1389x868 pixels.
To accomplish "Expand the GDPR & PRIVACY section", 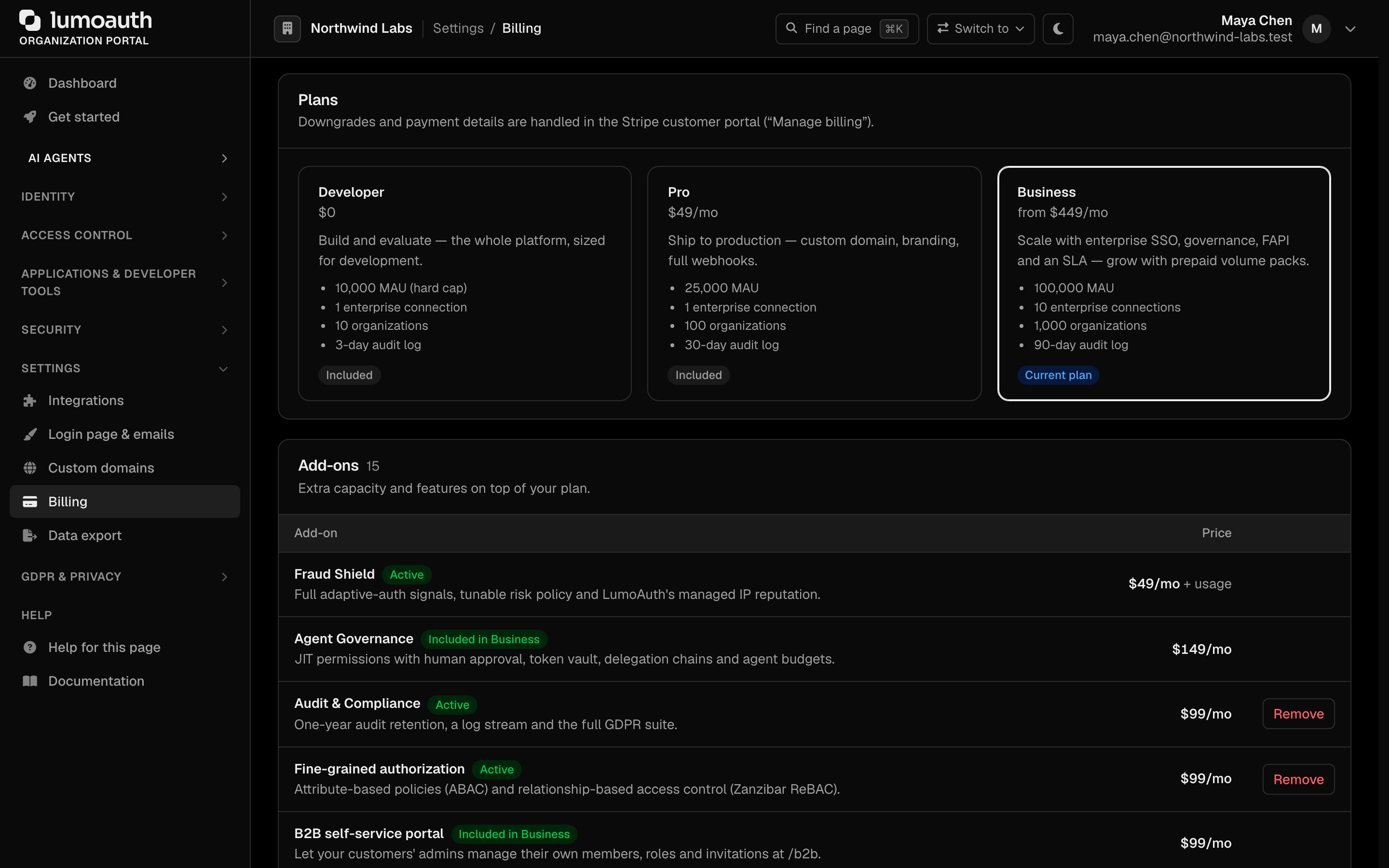I will (124, 577).
